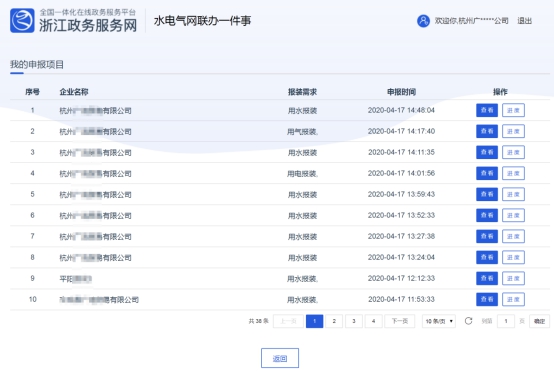Go to page 4
This screenshot has width=554, height=371.
click(373, 321)
